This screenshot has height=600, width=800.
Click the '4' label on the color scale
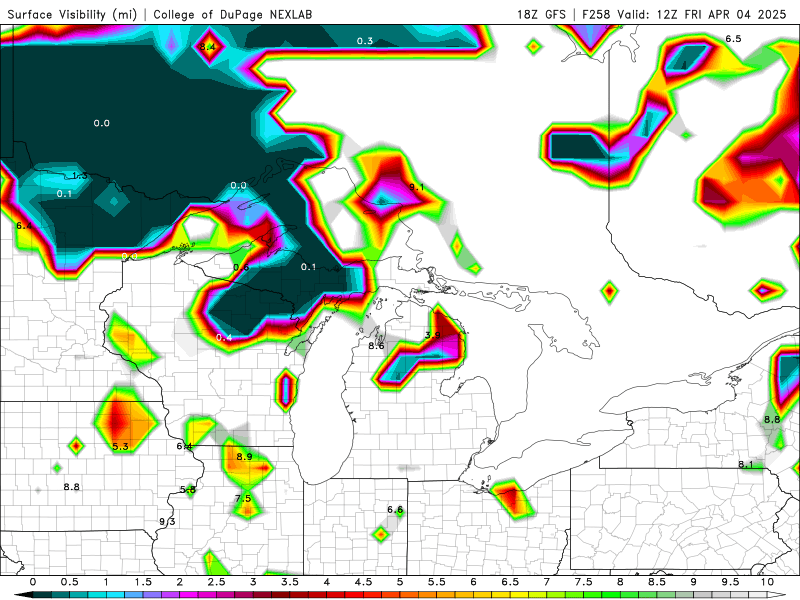coord(327,582)
